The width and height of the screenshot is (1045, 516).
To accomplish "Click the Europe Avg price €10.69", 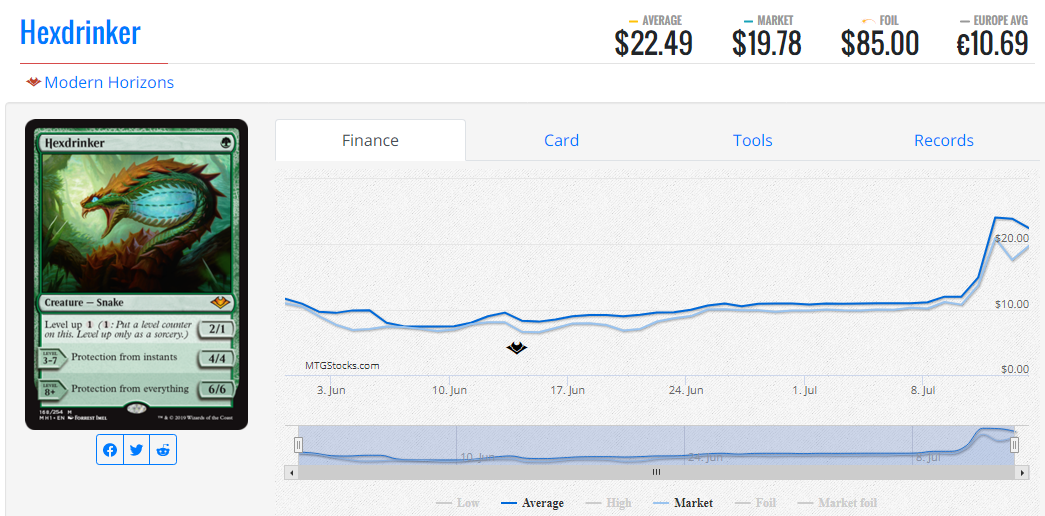I will point(993,44).
